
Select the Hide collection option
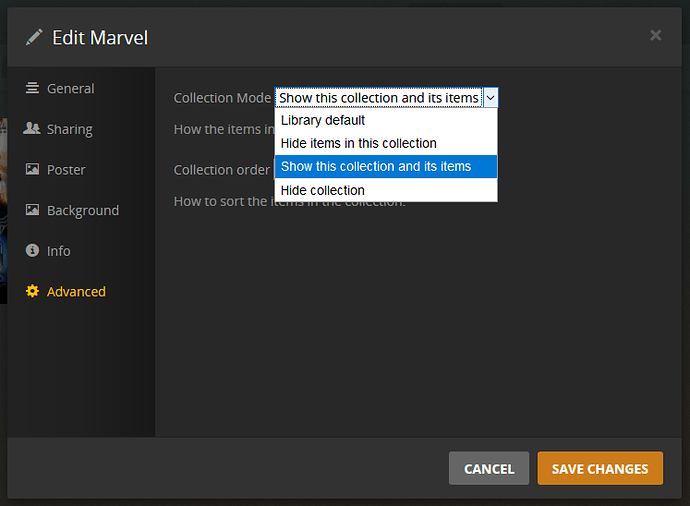pyautogui.click(x=322, y=190)
